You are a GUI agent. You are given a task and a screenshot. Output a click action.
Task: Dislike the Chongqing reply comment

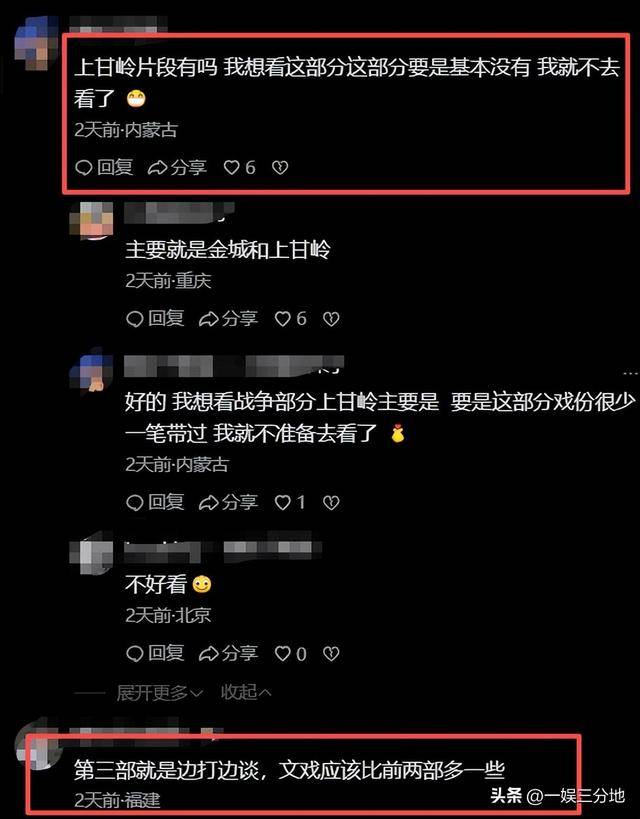[x=331, y=319]
